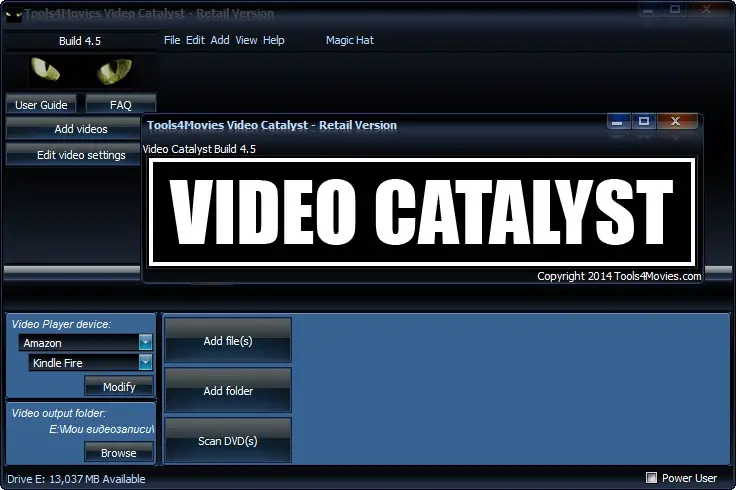Click the cat icon in main title bar

coord(14,15)
